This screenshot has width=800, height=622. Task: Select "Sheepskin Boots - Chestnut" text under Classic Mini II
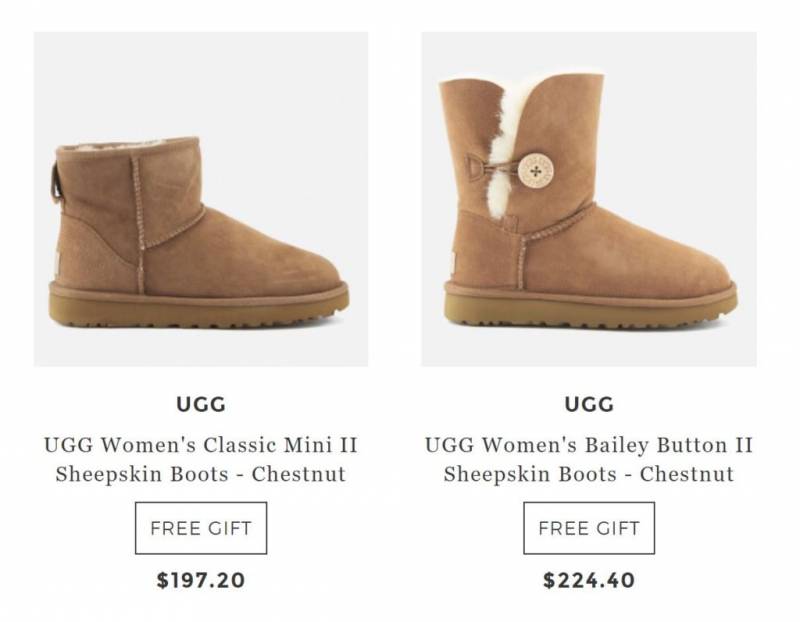[x=200, y=474]
